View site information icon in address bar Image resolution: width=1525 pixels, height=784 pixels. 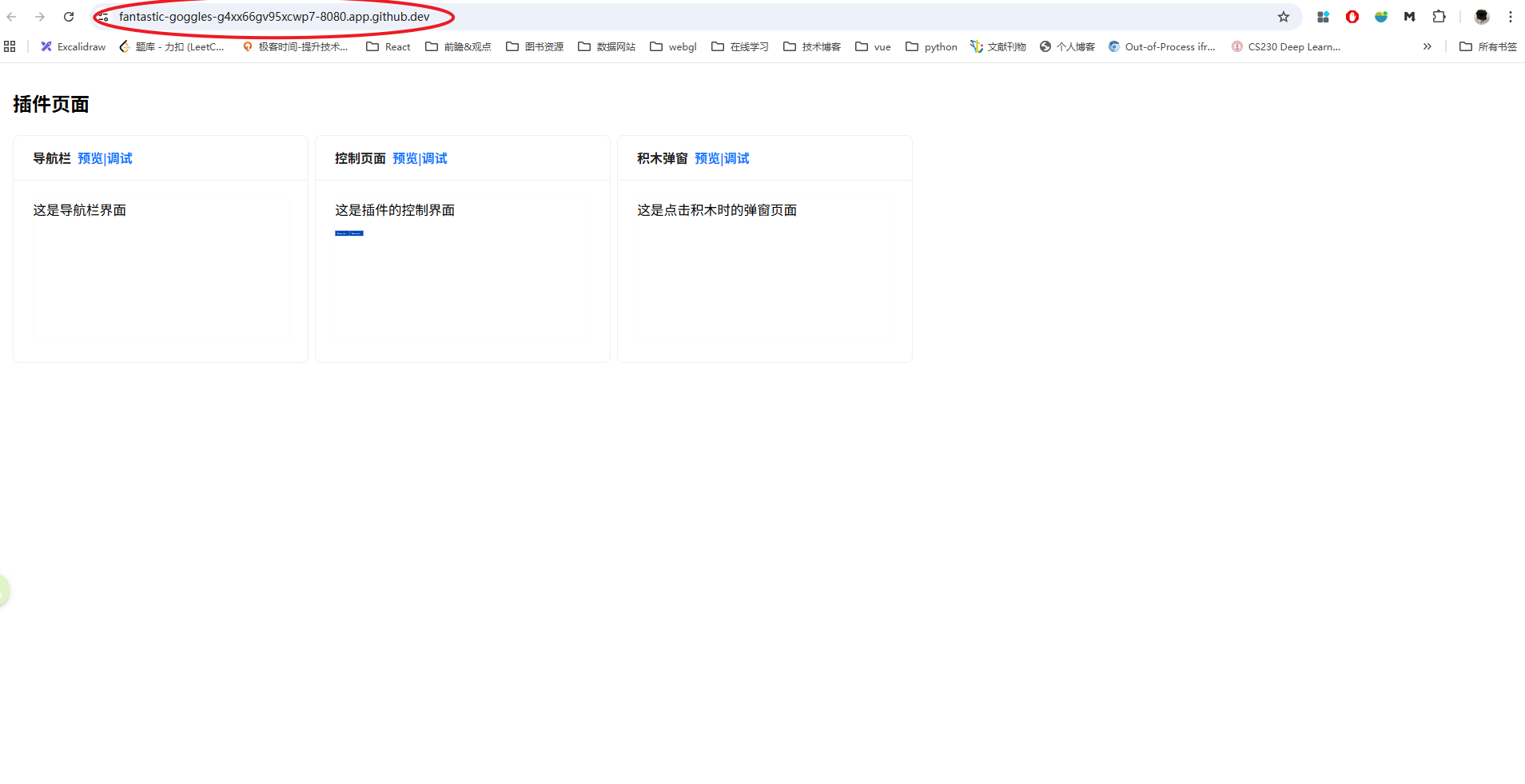click(102, 17)
